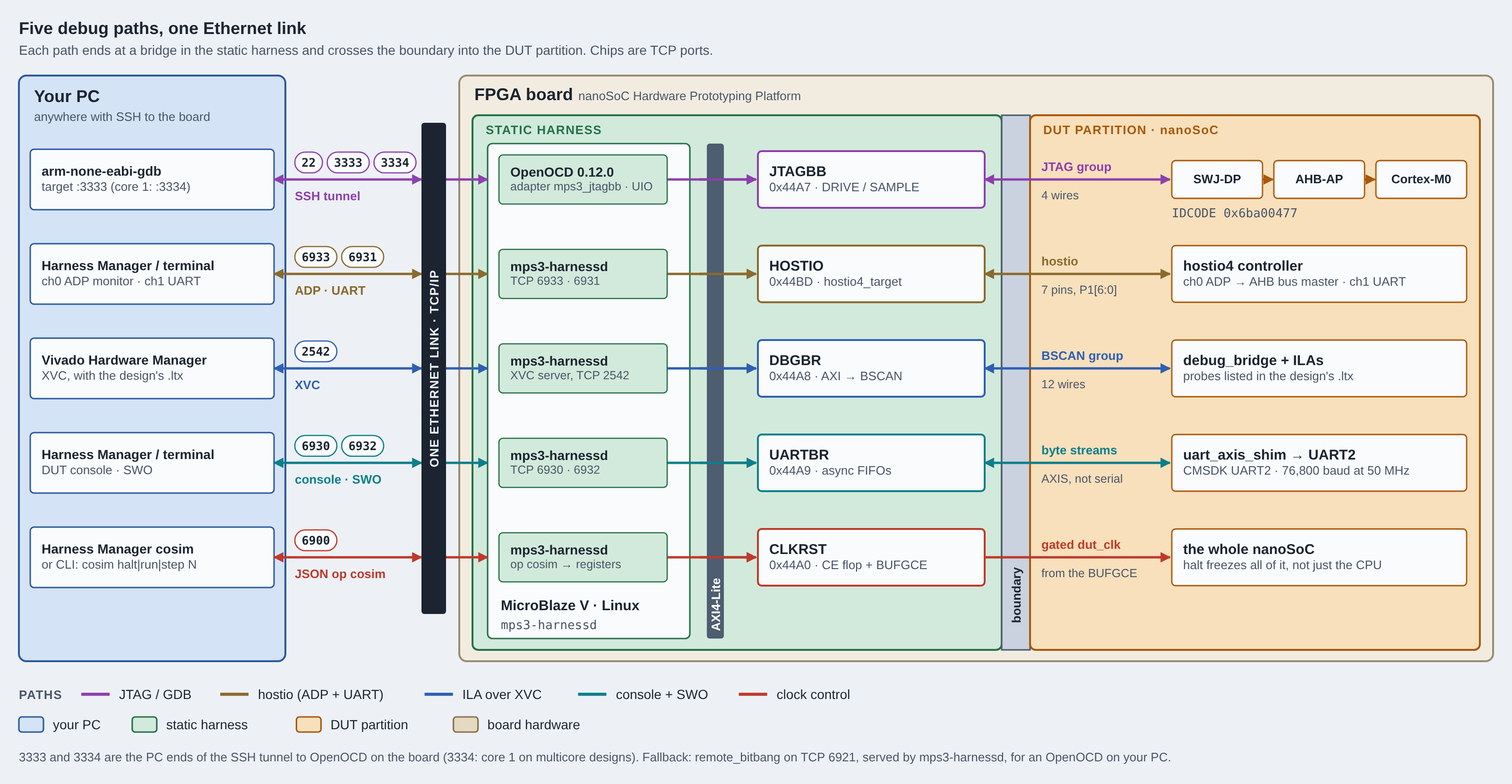
Task: Select the whole nanoSoC box
Action: point(1319,557)
